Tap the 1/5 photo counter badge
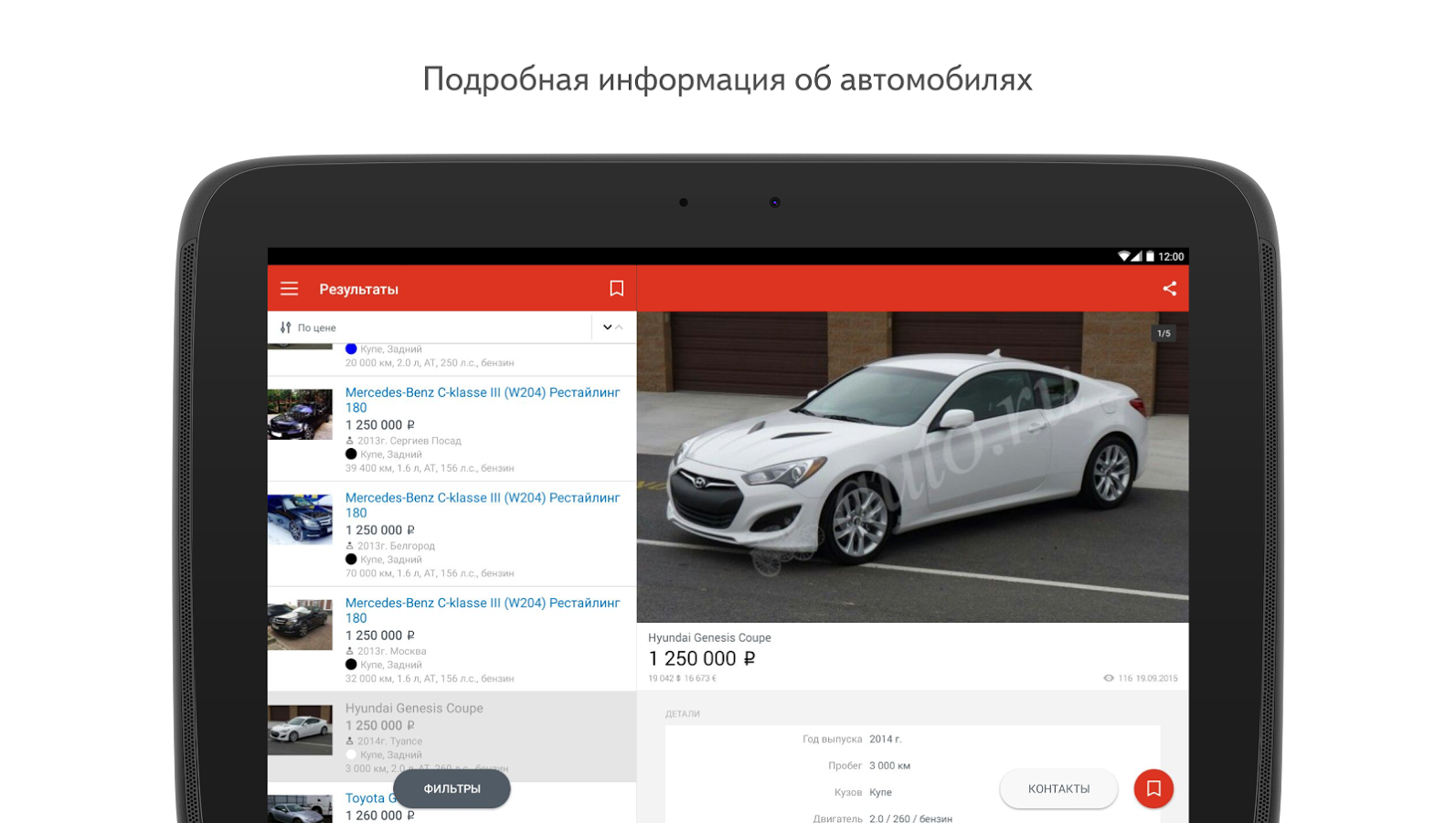 [1164, 334]
